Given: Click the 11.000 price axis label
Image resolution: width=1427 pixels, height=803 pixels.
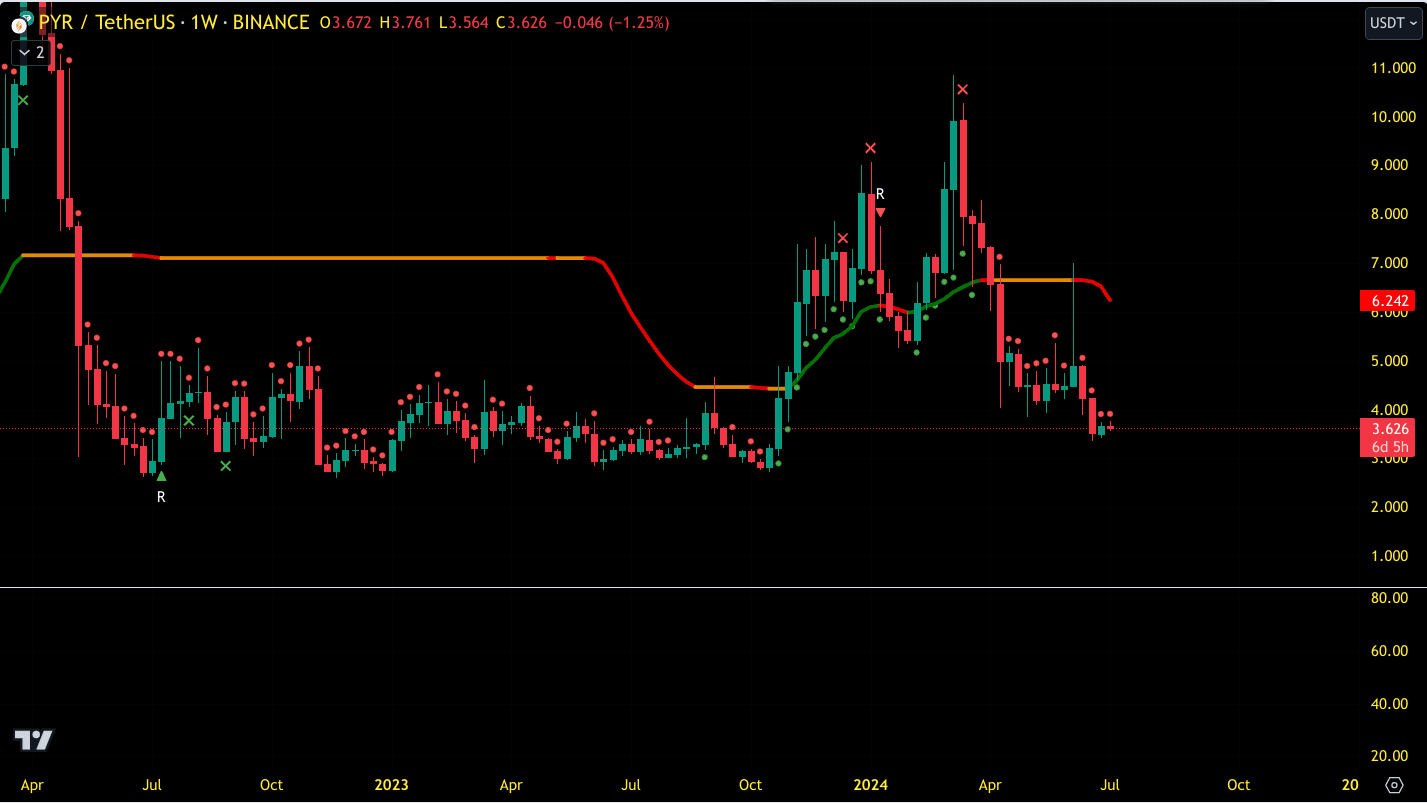Looking at the screenshot, I should tap(1393, 68).
